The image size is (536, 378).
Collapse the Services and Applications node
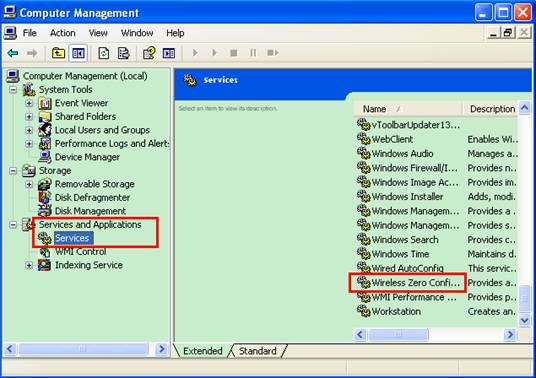[13, 225]
